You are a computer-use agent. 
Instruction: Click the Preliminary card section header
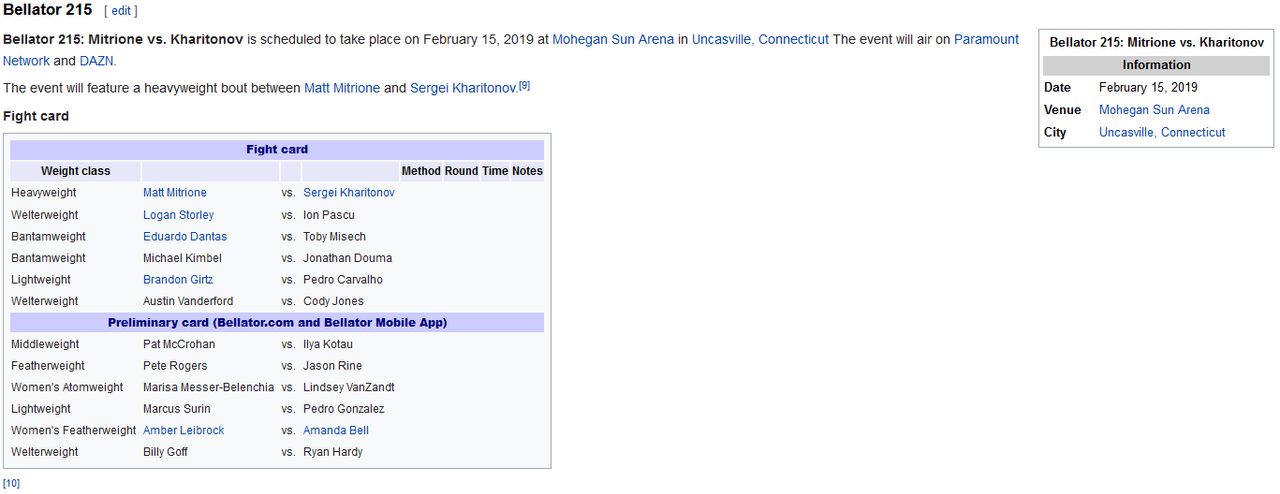pos(277,323)
